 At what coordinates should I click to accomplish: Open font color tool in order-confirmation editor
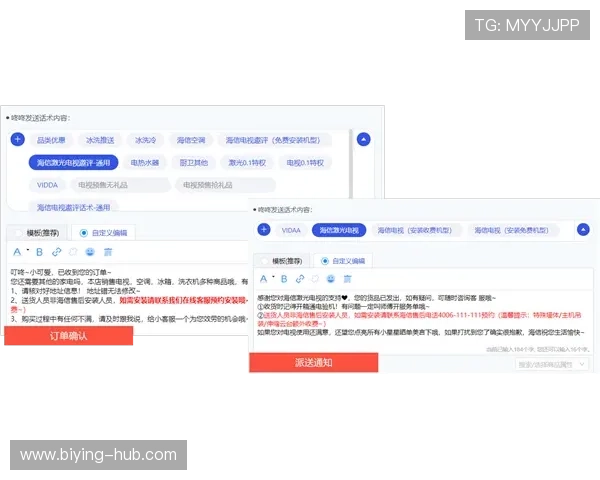coord(17,252)
